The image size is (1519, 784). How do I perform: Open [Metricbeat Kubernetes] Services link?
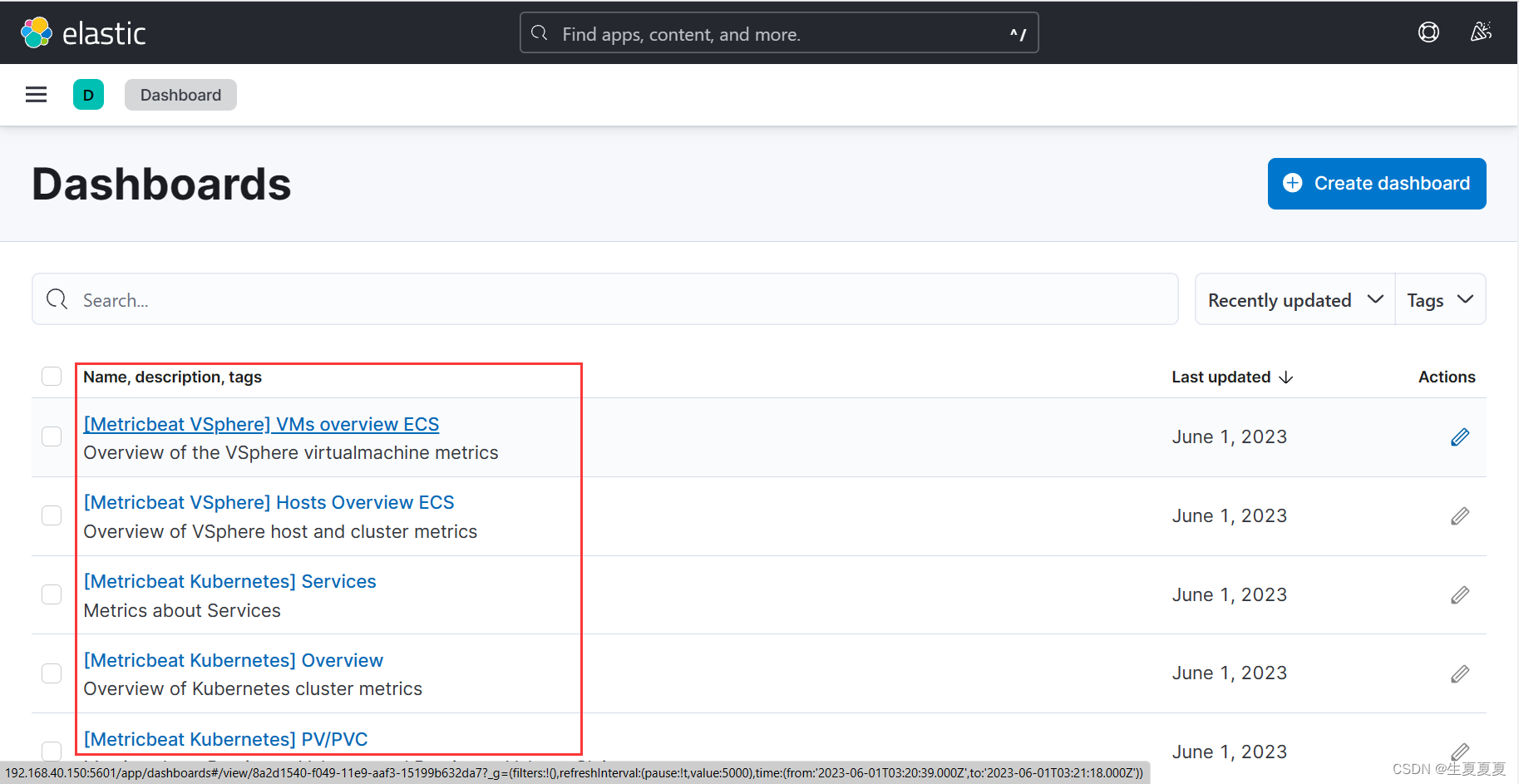click(229, 581)
